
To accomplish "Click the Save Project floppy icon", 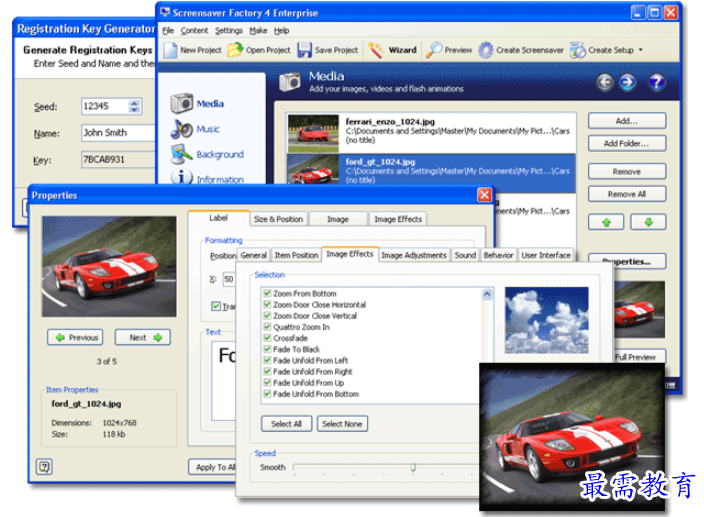I will click(304, 50).
